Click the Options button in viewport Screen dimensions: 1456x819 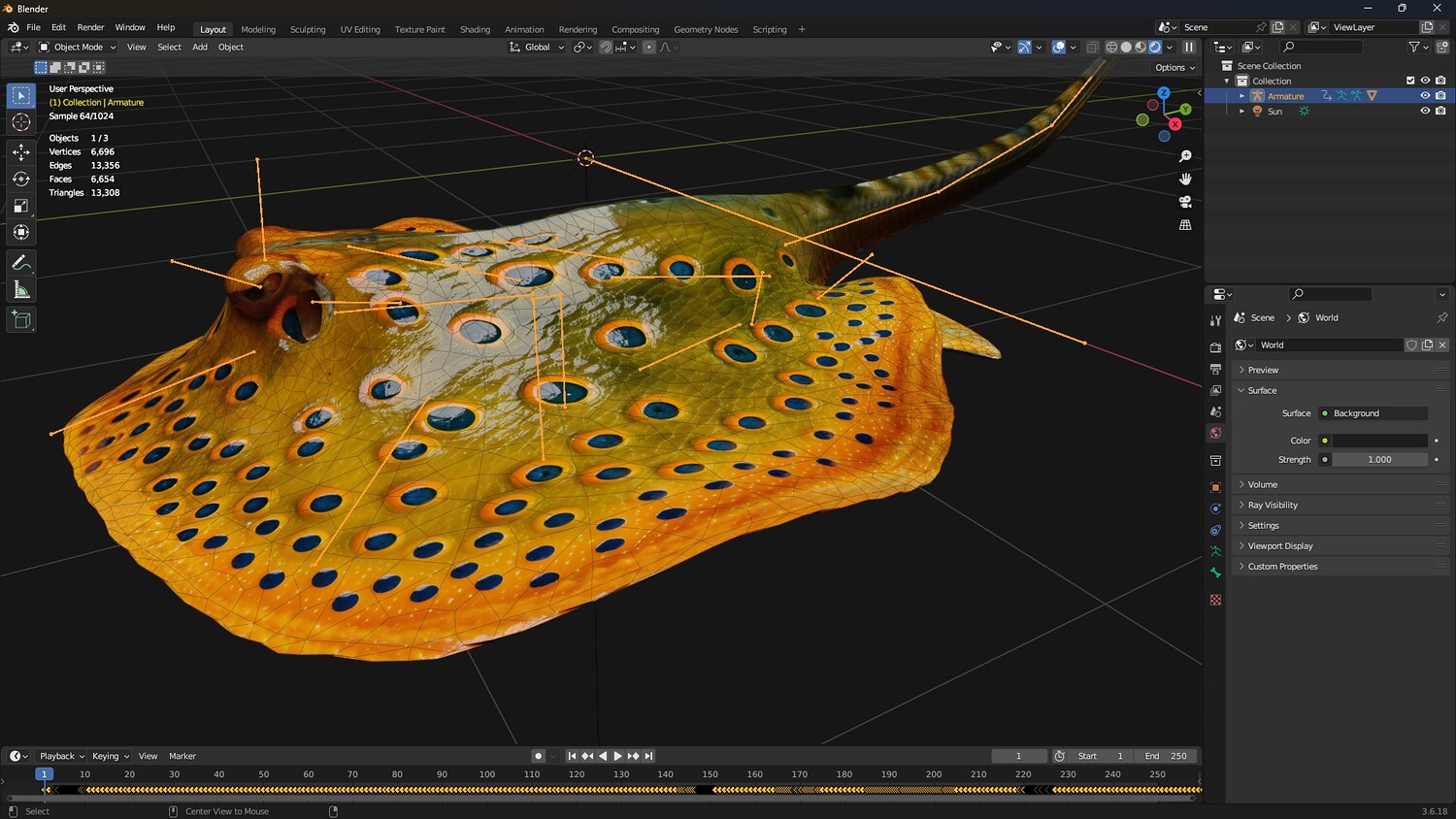pos(1175,67)
